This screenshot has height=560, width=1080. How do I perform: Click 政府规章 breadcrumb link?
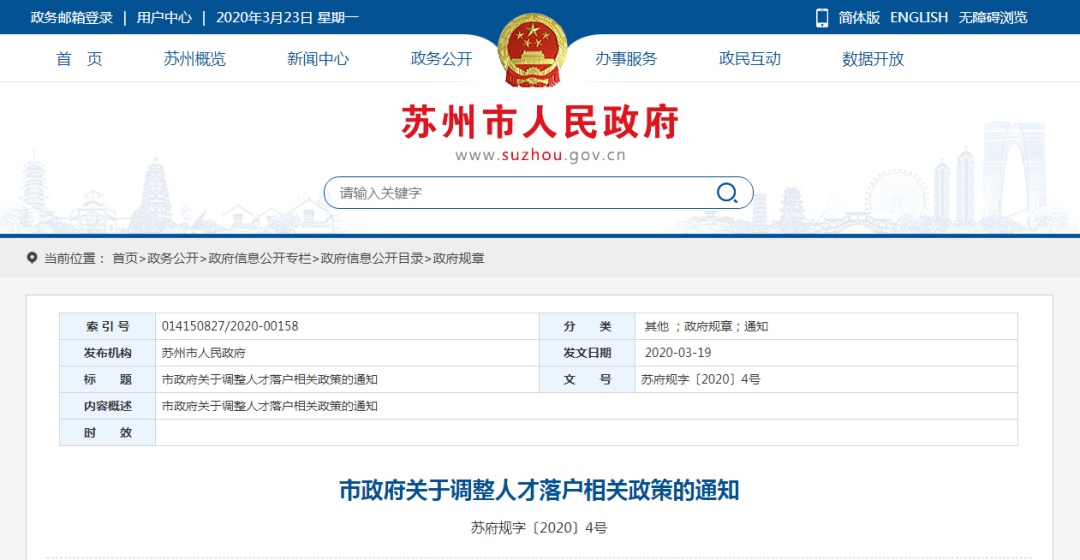pyautogui.click(x=459, y=258)
